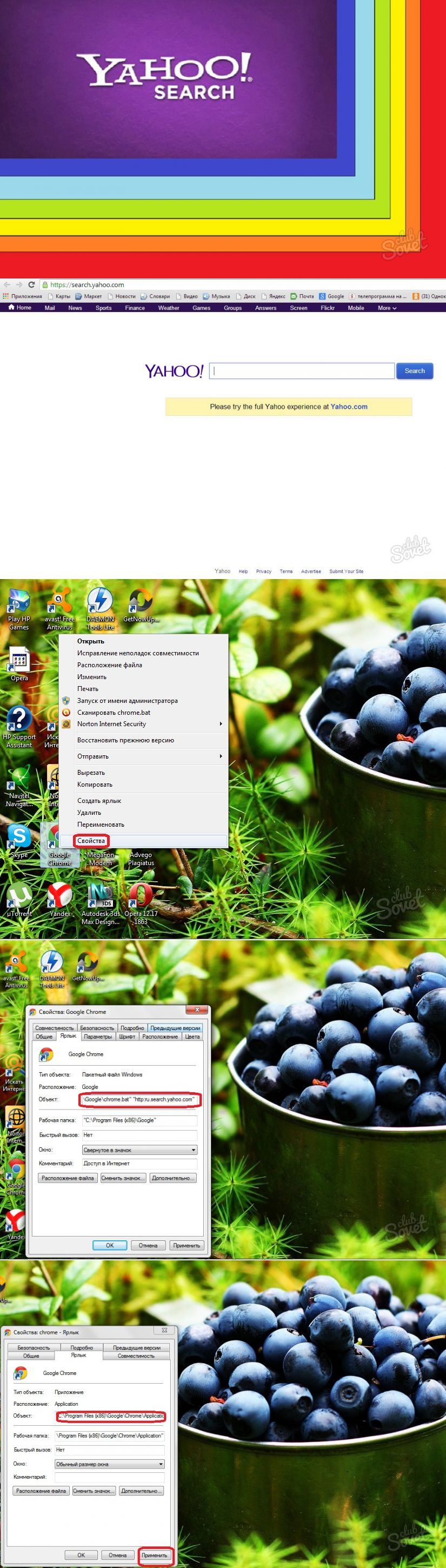Open the Advego Plagiatus desktop icon

coord(141,858)
